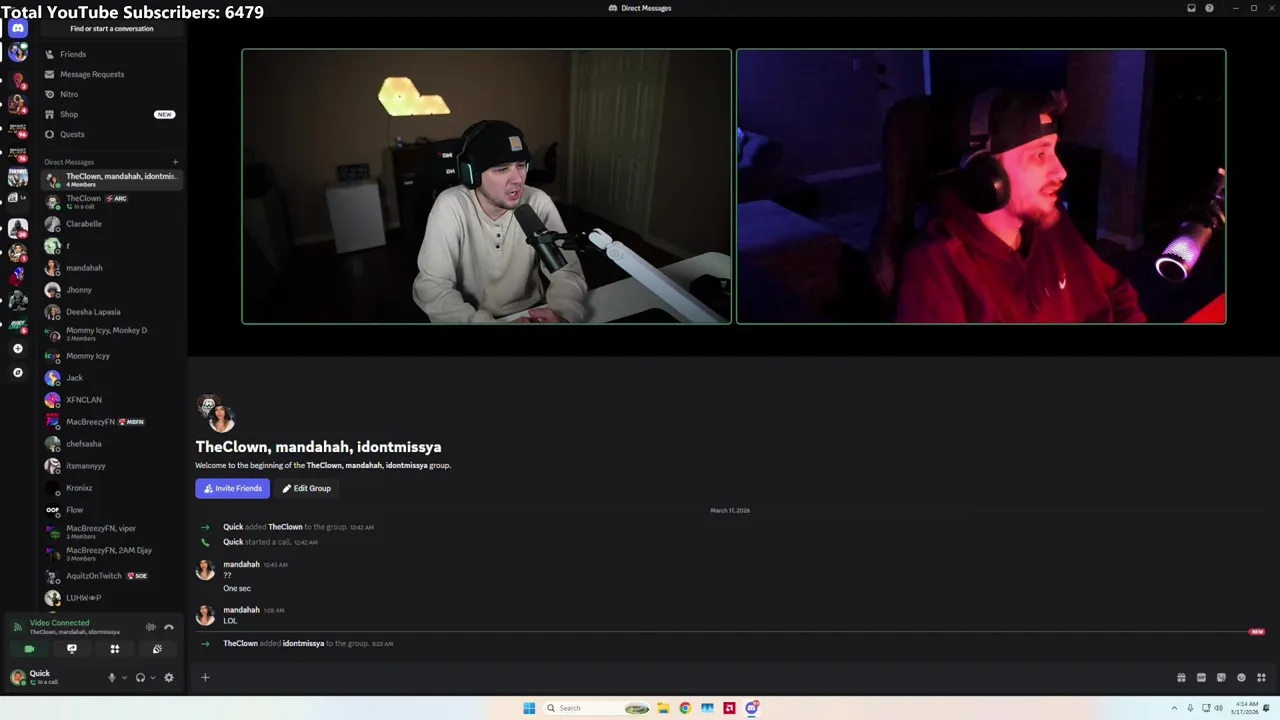Screen dimensions: 1280x720
Task: Click the Quick user profile panel
Action: pos(55,677)
